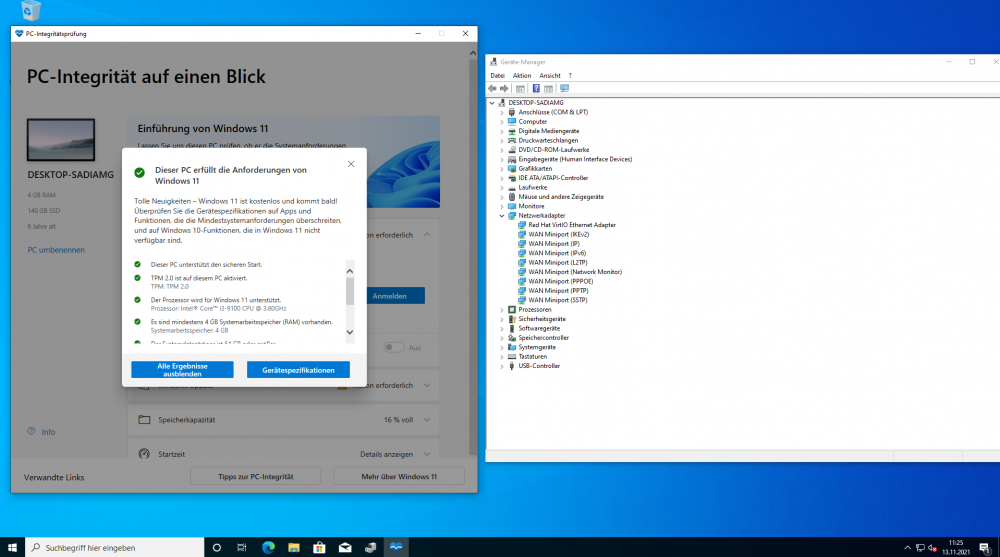This screenshot has width=1000, height=557.
Task: Select the Druckwarteschlangen printer icon
Action: [x=511, y=140]
